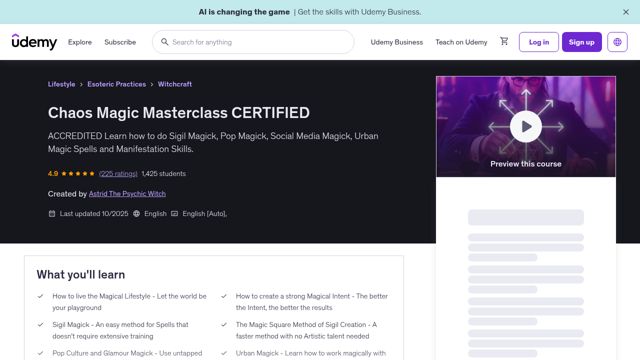Click the English [Auto] captions text

(204, 213)
